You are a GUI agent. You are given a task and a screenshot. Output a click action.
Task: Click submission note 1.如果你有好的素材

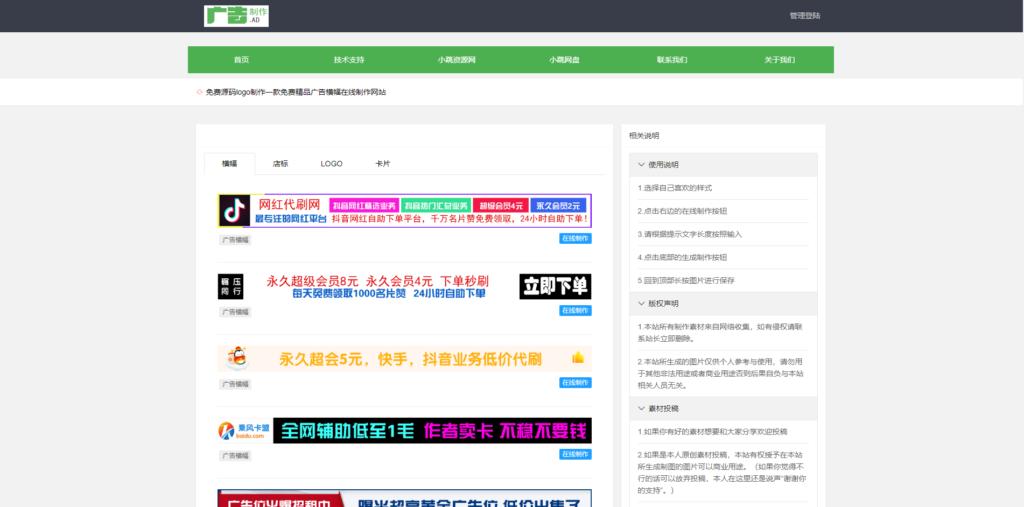(x=713, y=432)
